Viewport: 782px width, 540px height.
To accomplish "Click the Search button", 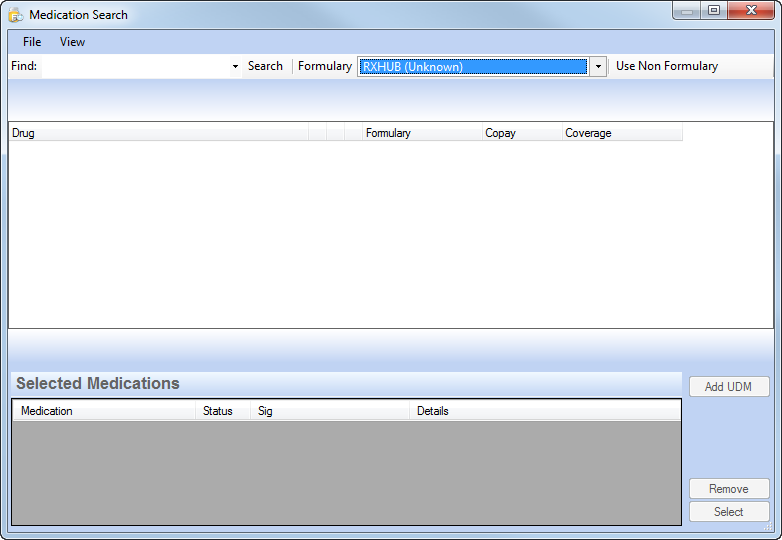I will point(265,66).
